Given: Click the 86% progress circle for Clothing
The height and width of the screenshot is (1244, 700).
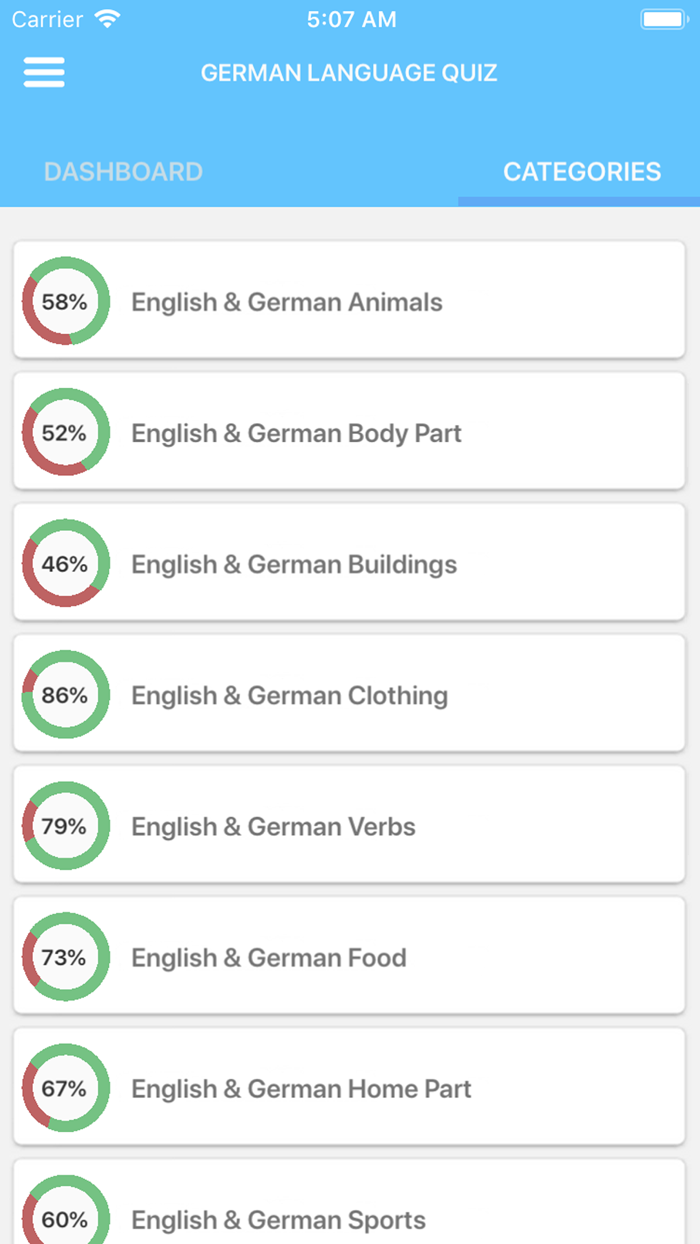Looking at the screenshot, I should tap(64, 694).
